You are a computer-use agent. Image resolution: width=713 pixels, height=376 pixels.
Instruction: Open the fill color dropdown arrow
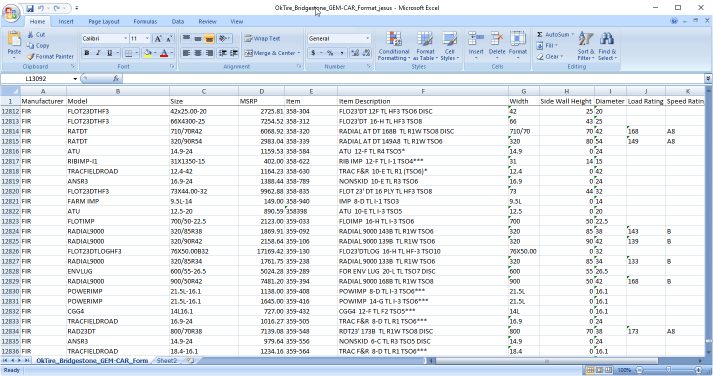point(155,53)
